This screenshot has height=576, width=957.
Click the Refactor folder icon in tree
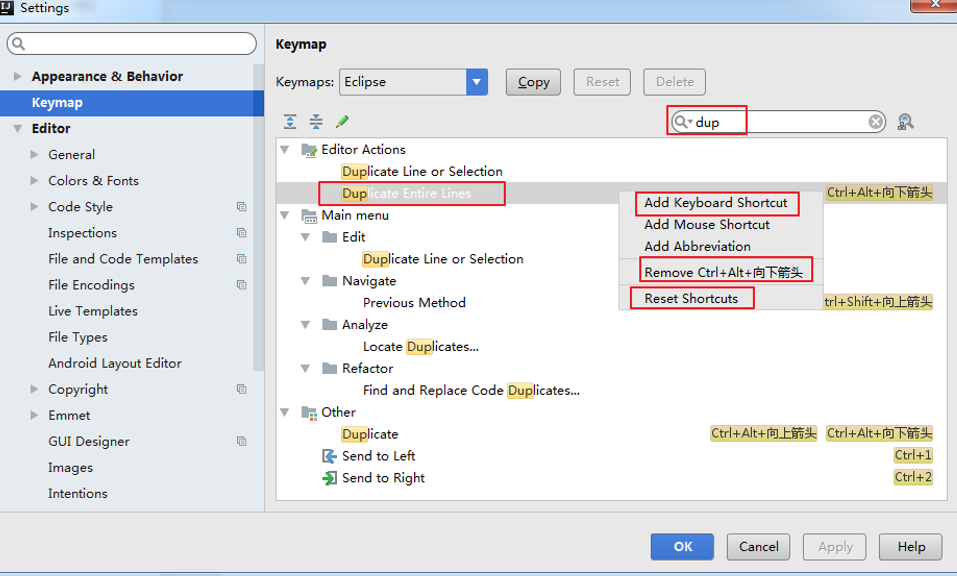pyautogui.click(x=330, y=369)
